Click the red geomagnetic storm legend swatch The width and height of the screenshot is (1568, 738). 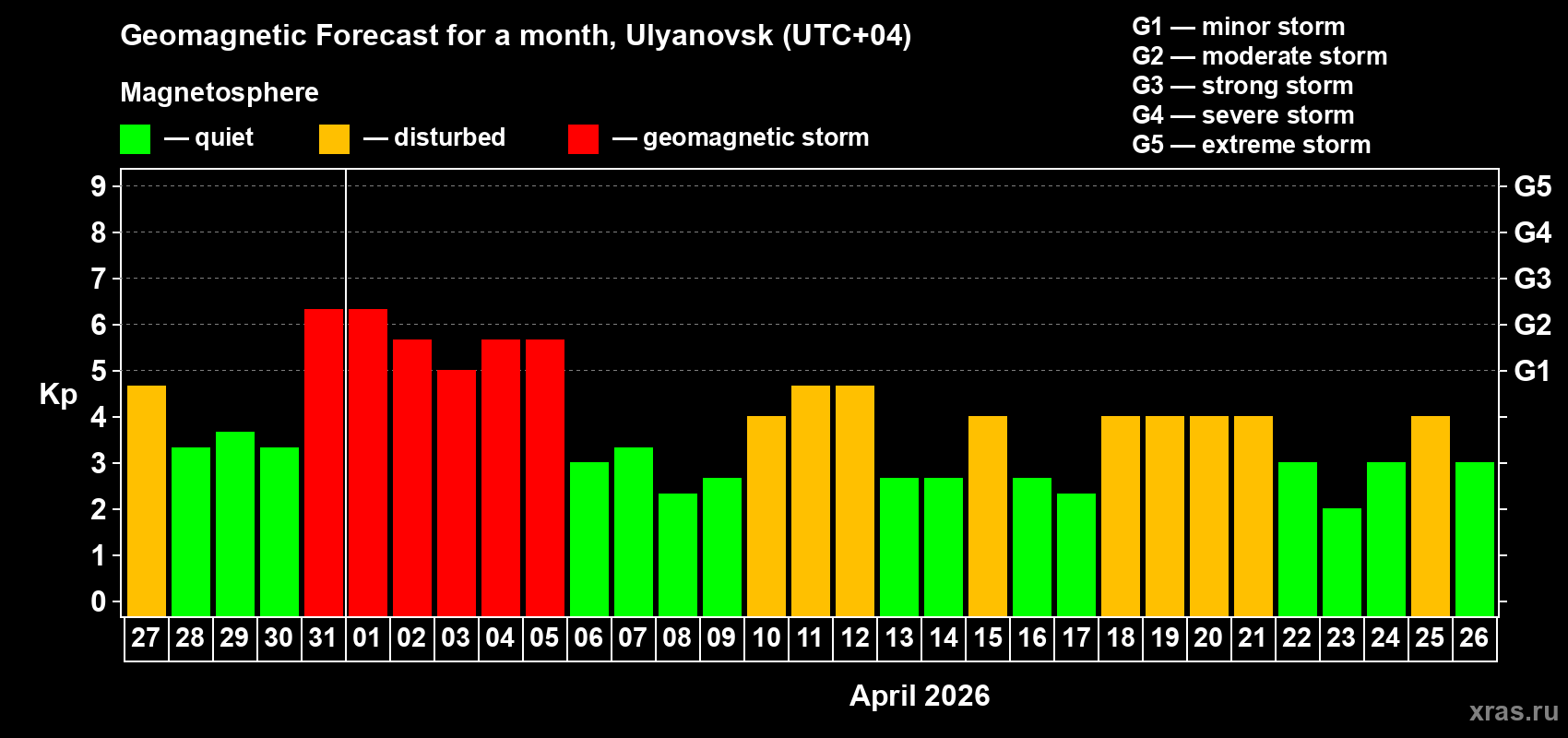583,139
